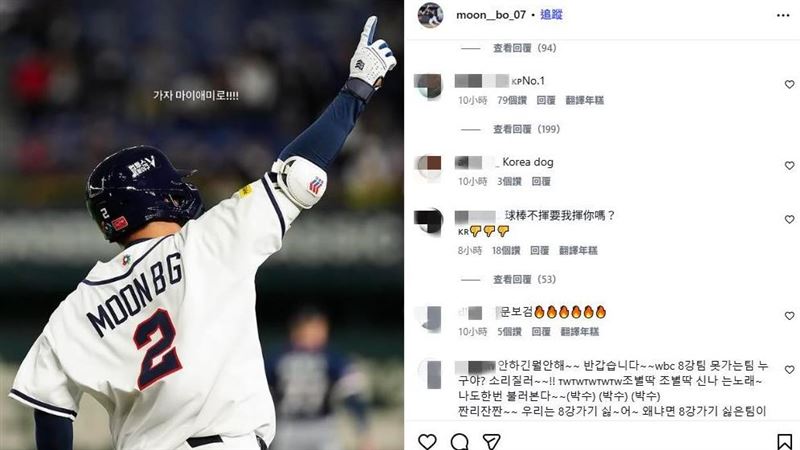Like the post with the heart icon

click(427, 441)
